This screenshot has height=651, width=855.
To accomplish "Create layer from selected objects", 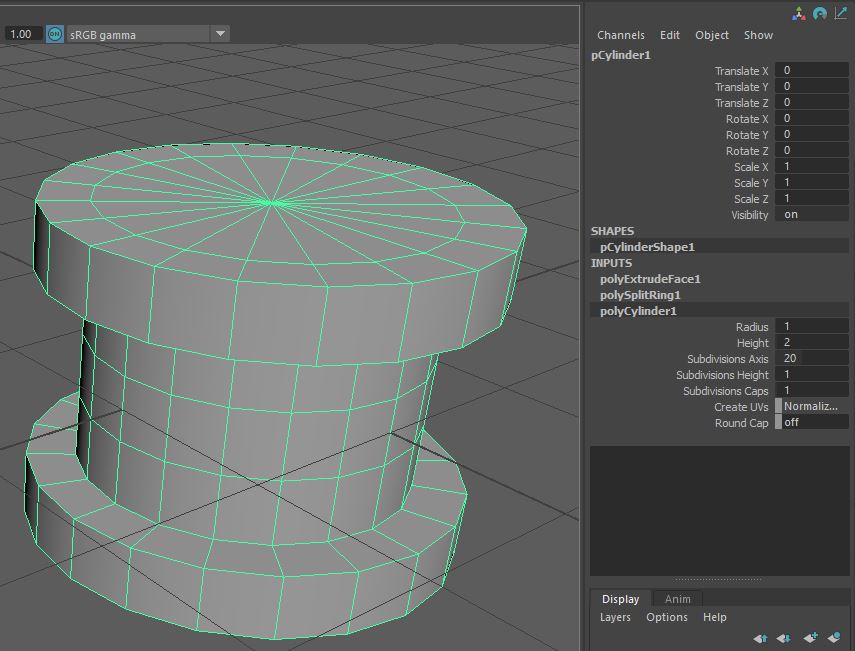I will click(834, 638).
